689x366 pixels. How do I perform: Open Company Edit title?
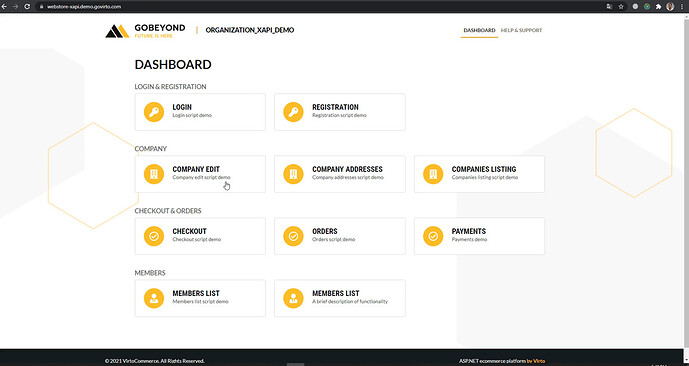196,169
